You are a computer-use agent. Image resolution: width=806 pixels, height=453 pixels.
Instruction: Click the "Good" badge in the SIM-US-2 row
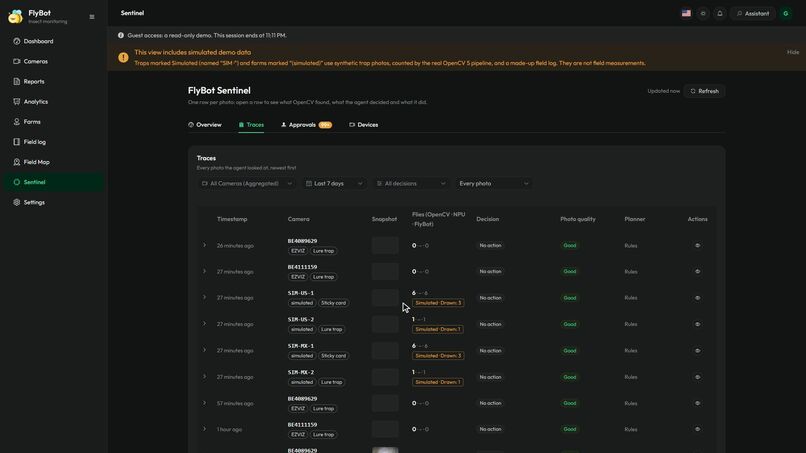[x=570, y=324]
